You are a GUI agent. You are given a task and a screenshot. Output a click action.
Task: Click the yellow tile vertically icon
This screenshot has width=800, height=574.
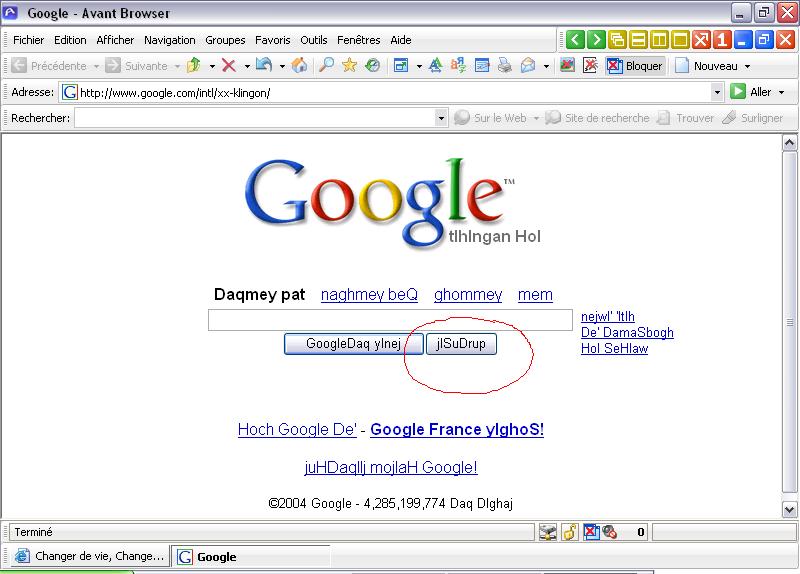pyautogui.click(x=659, y=39)
